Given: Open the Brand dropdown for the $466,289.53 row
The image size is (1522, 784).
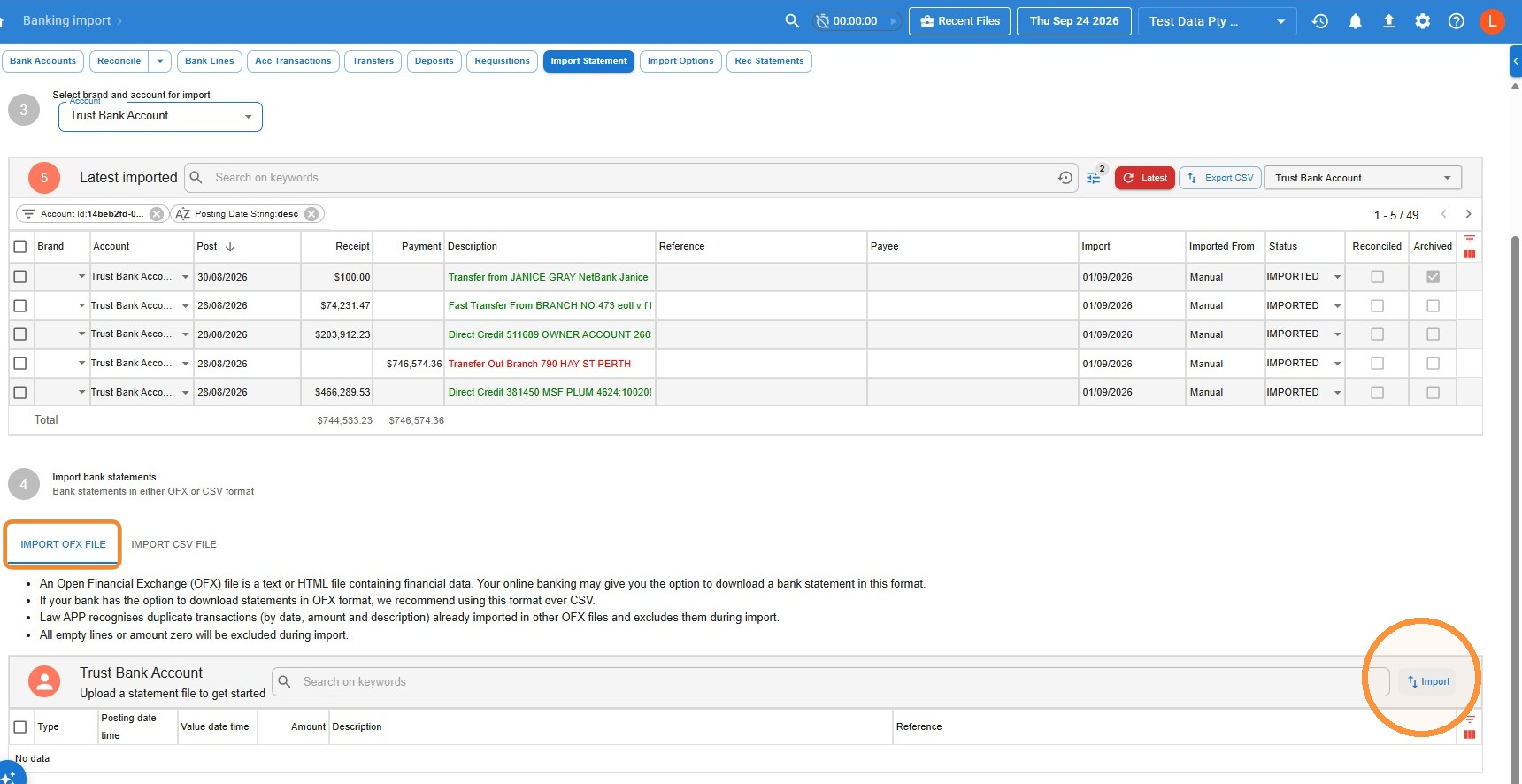Looking at the screenshot, I should [x=82, y=392].
